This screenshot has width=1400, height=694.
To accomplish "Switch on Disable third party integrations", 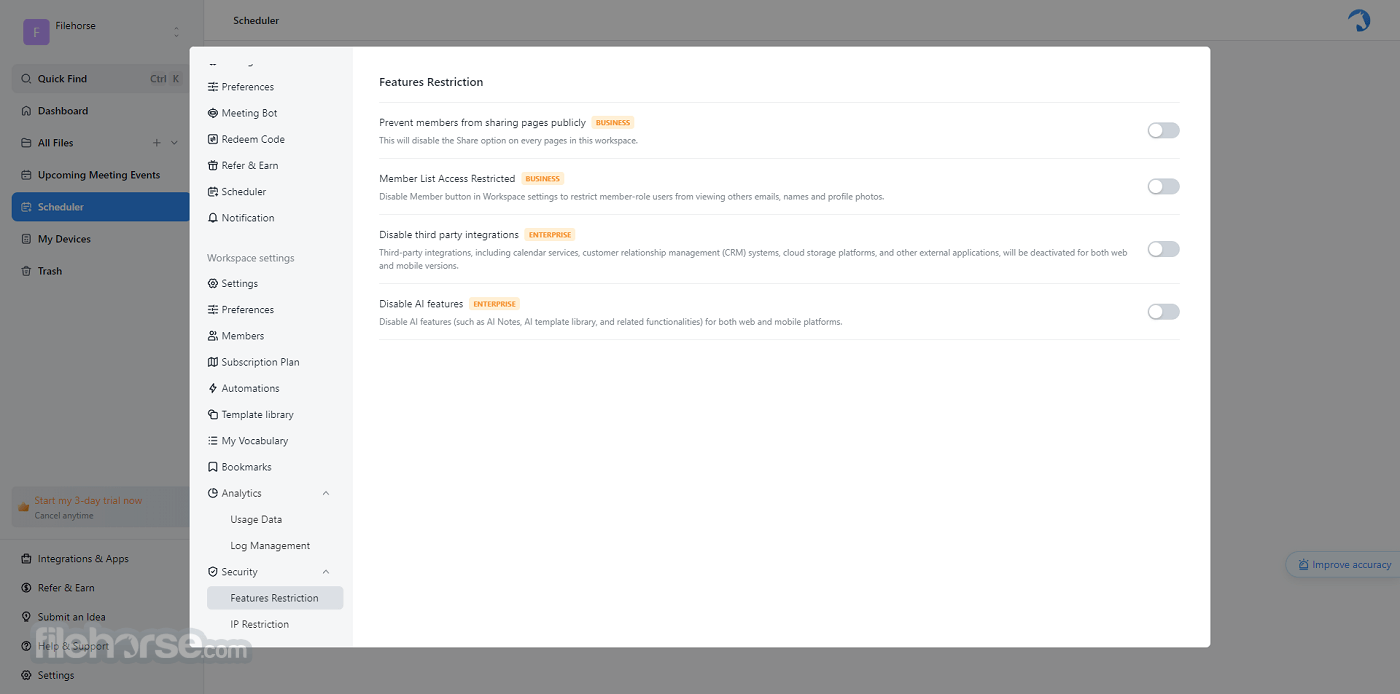I will click(x=1163, y=249).
